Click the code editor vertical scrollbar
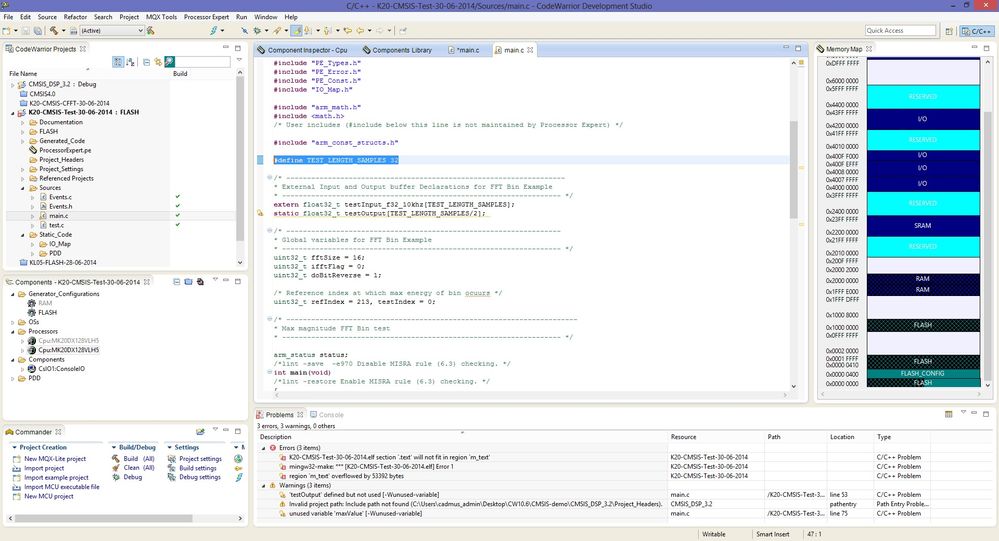999x541 pixels. click(793, 168)
